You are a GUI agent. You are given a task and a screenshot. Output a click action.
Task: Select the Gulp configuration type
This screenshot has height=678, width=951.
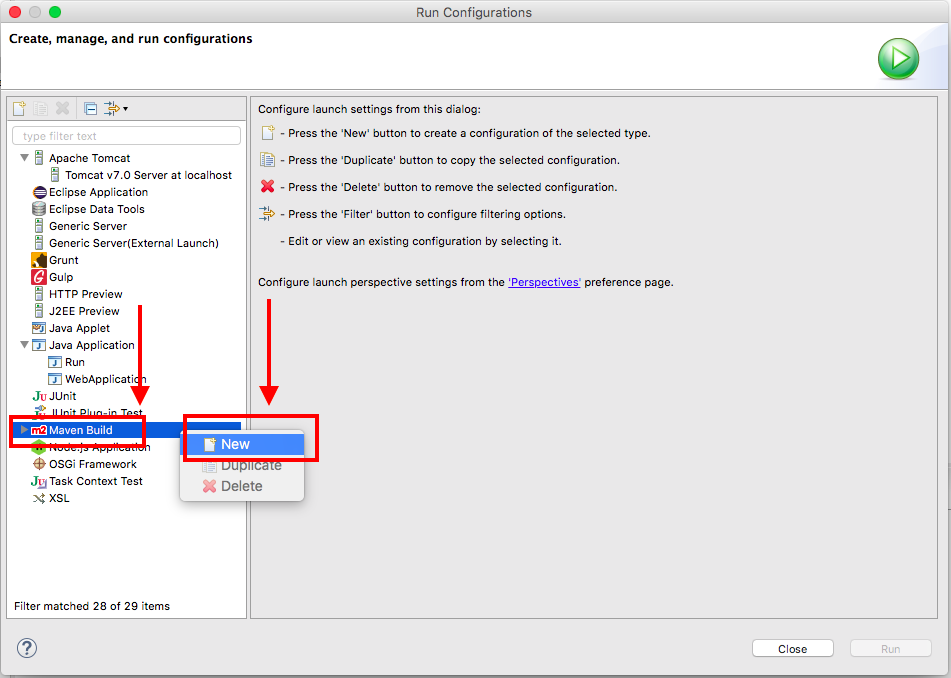point(60,277)
